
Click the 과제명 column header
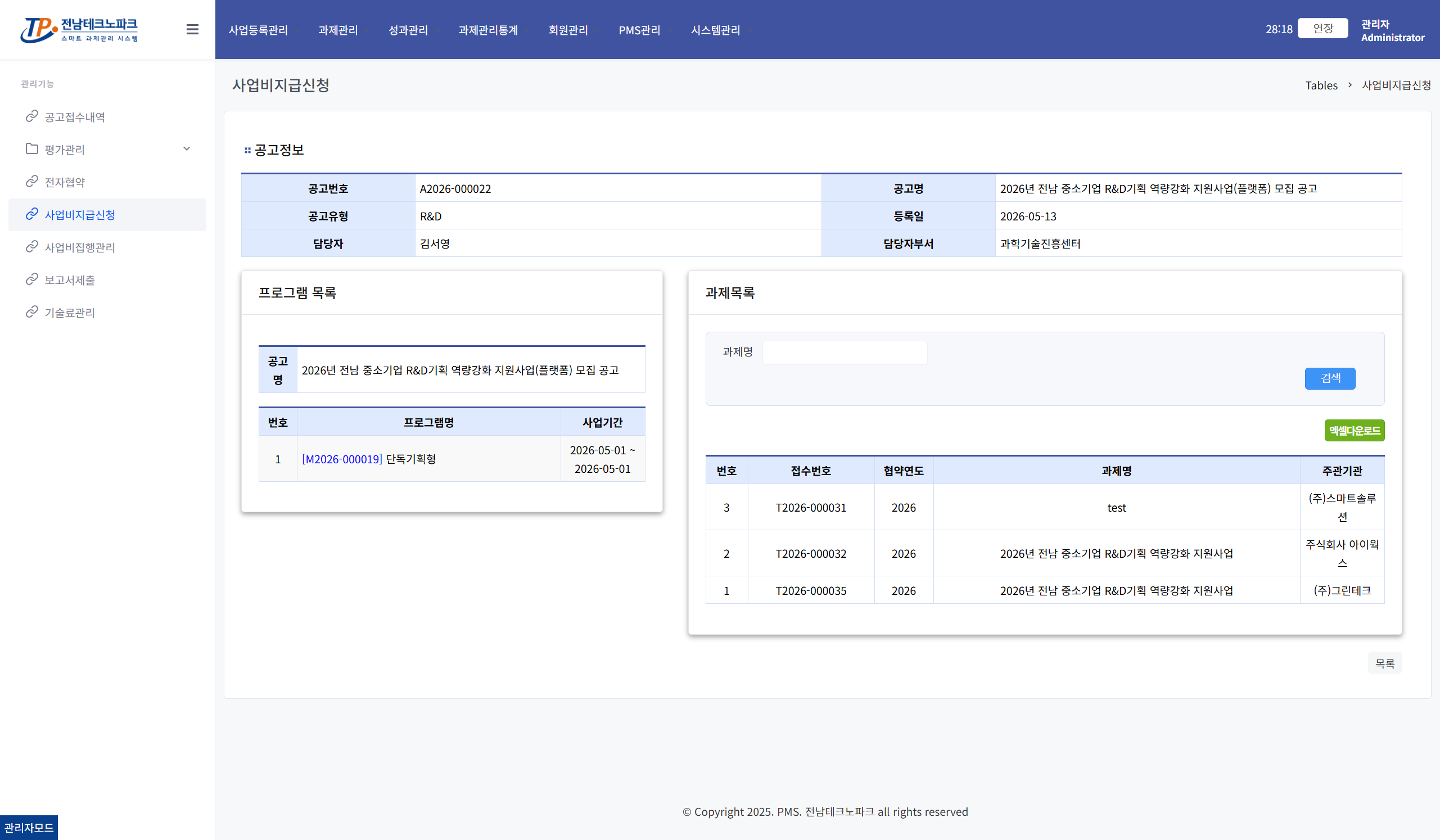tap(1117, 470)
